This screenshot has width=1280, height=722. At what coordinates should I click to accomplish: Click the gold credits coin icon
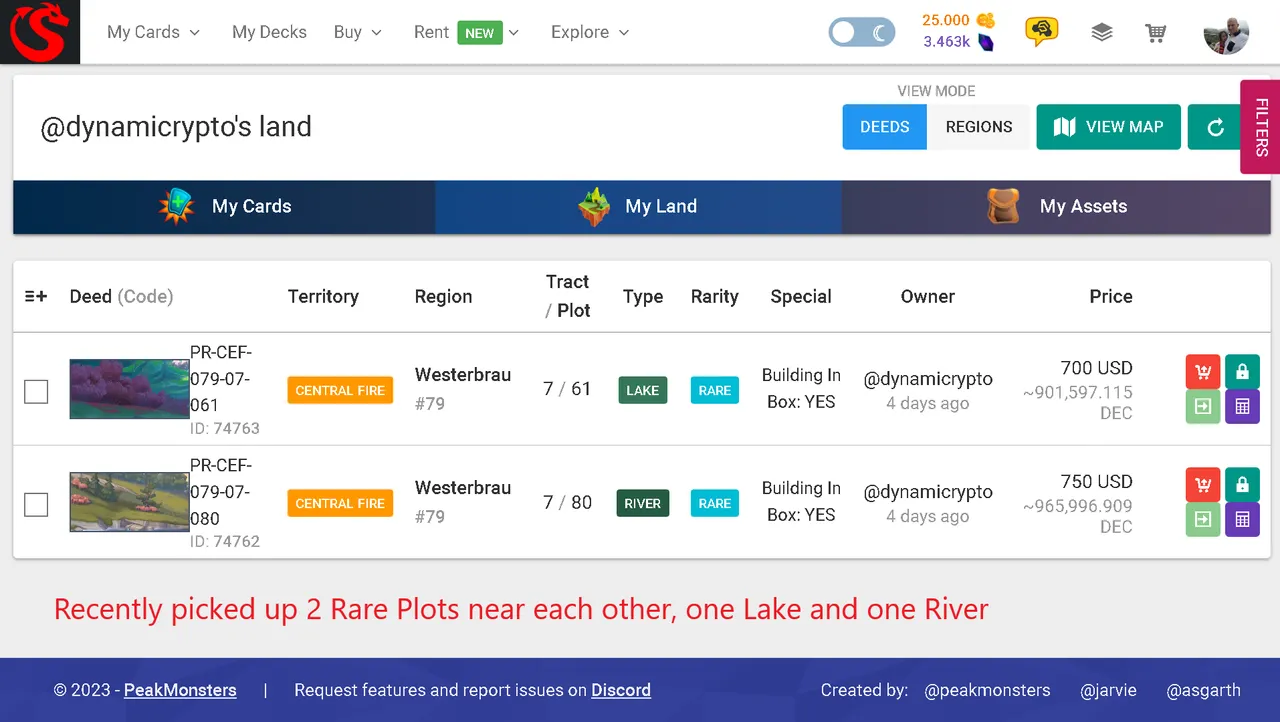[x=986, y=20]
